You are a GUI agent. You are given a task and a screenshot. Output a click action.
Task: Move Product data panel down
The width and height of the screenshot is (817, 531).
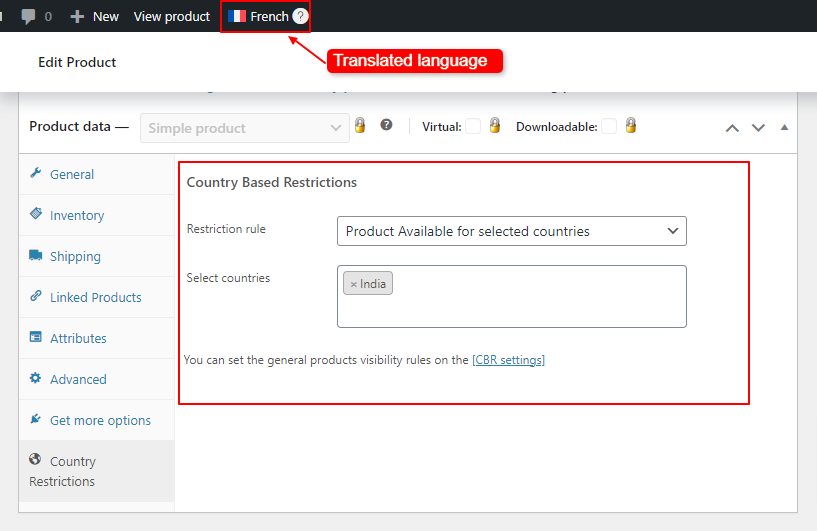(758, 128)
